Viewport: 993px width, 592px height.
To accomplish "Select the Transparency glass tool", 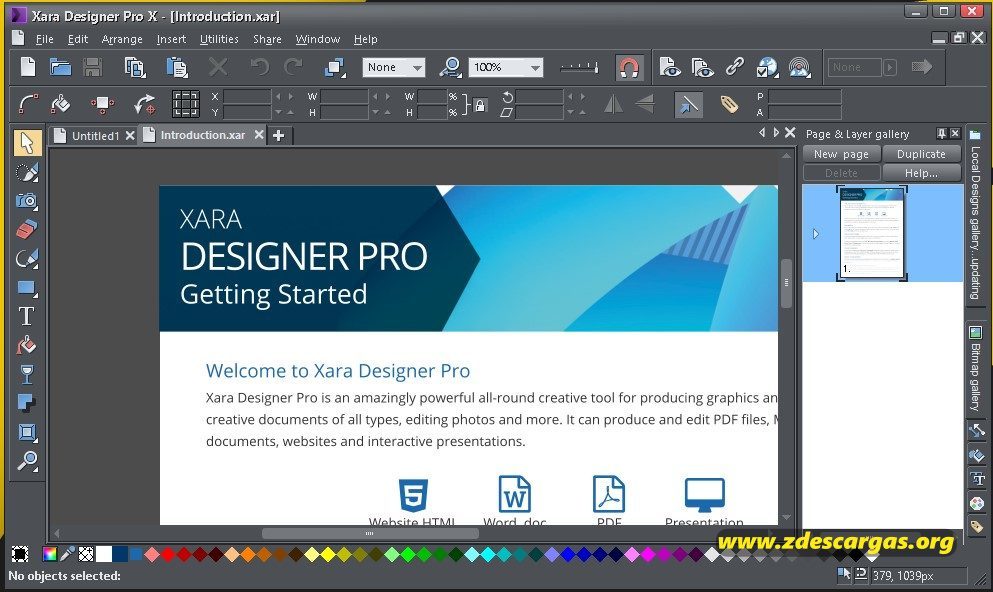I will click(27, 374).
